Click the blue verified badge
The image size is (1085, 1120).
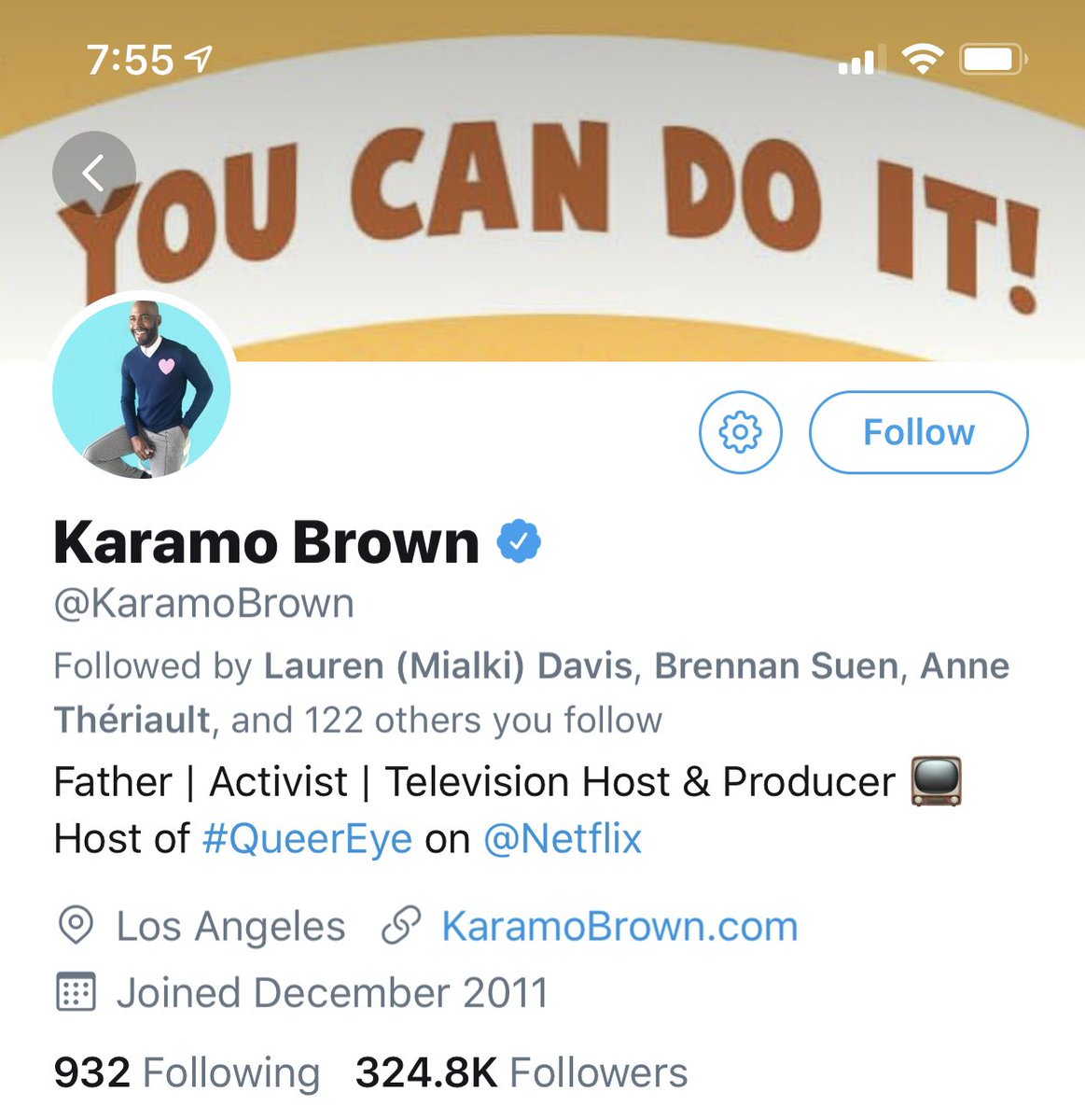click(x=519, y=541)
